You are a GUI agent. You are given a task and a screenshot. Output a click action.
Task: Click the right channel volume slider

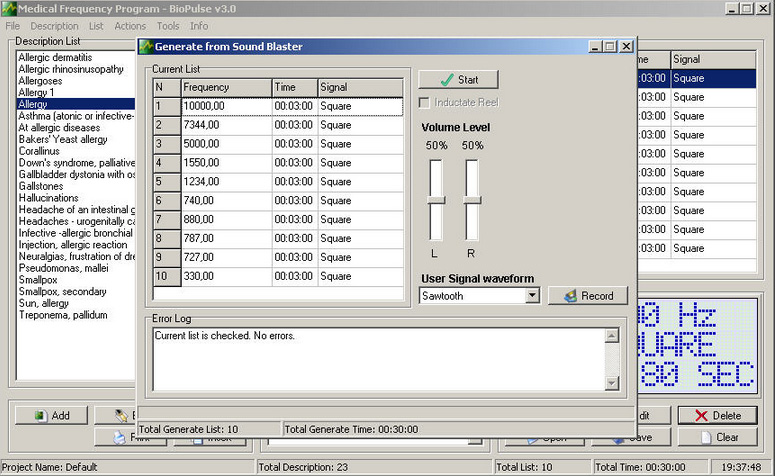coord(471,200)
